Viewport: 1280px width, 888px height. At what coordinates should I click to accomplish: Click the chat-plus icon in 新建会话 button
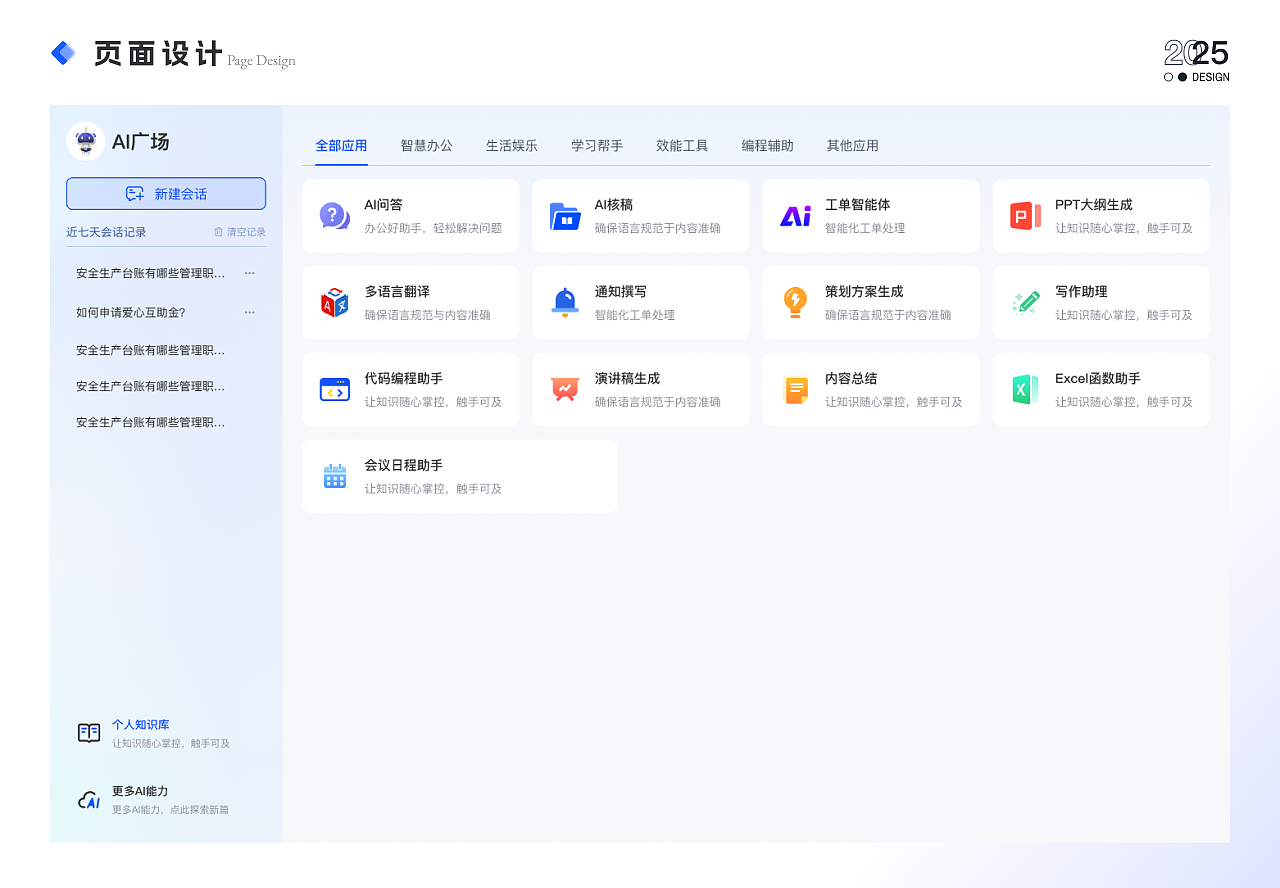tap(135, 194)
